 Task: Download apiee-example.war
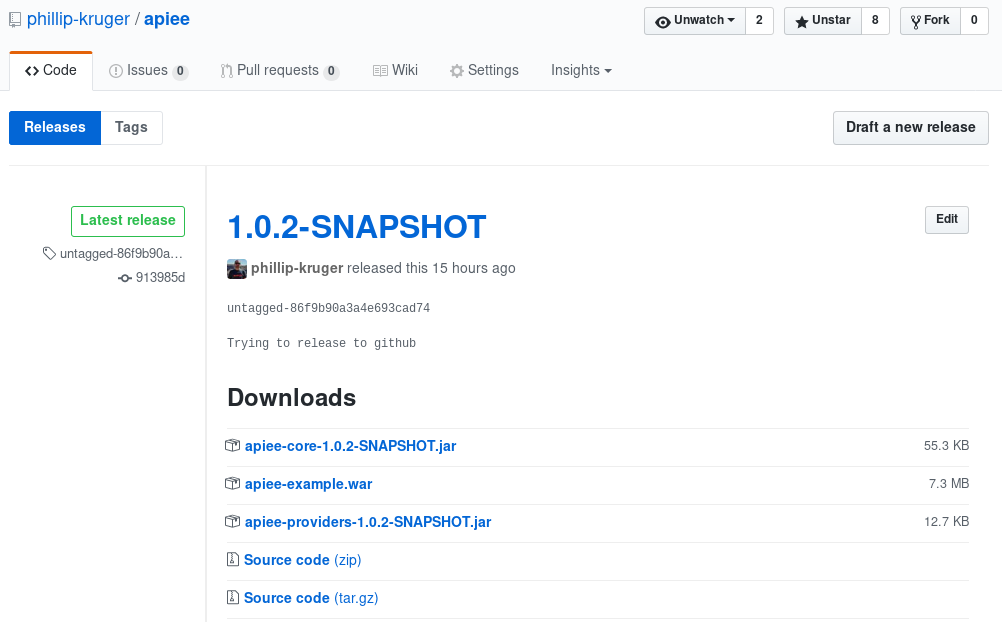309,485
